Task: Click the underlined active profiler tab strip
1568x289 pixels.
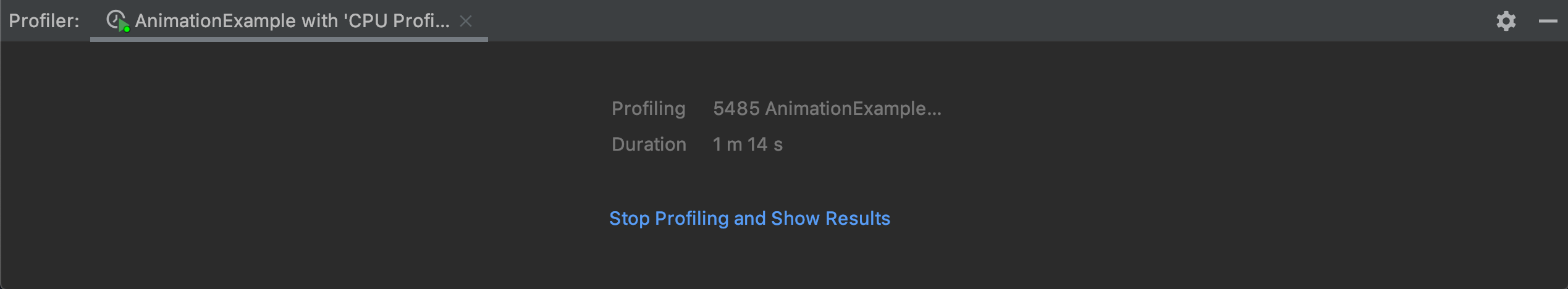Action: click(289, 40)
